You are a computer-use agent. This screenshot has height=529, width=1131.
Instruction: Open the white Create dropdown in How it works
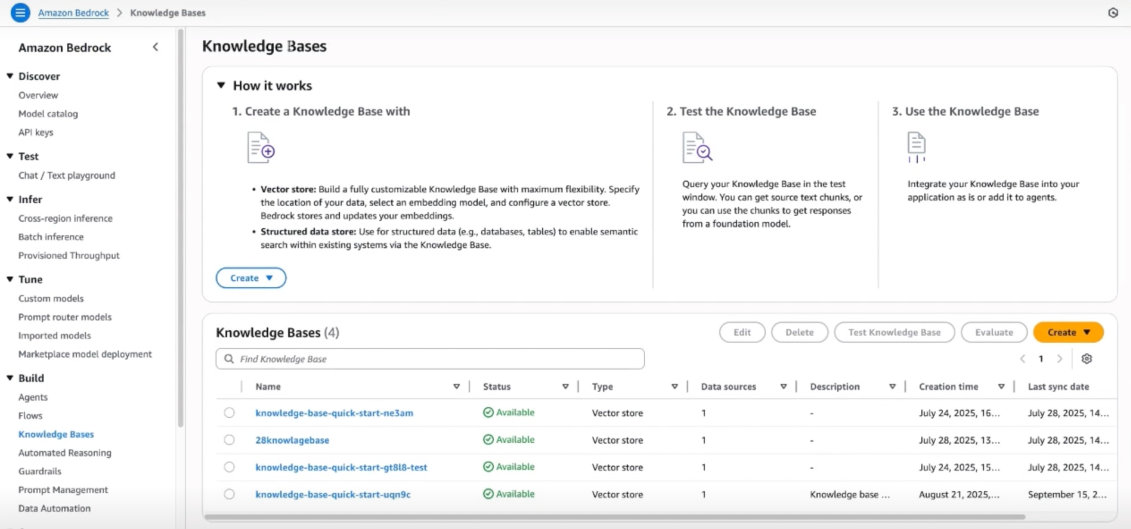[251, 278]
